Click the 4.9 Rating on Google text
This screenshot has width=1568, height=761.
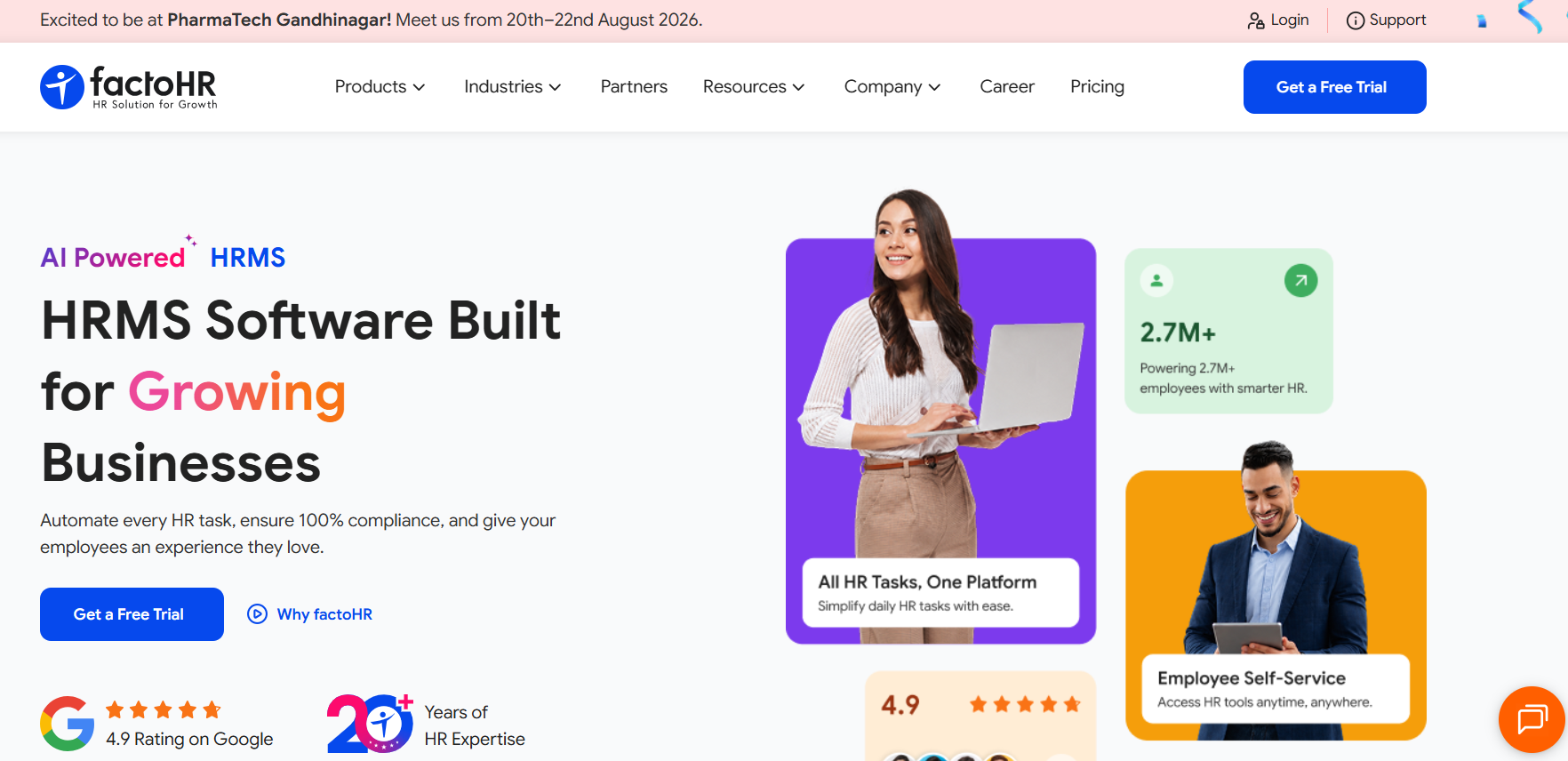[x=189, y=739]
